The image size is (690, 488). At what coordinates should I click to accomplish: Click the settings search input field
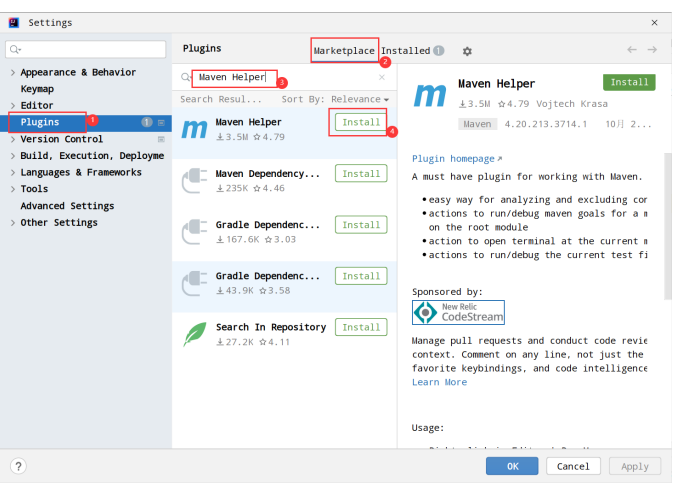[86, 49]
